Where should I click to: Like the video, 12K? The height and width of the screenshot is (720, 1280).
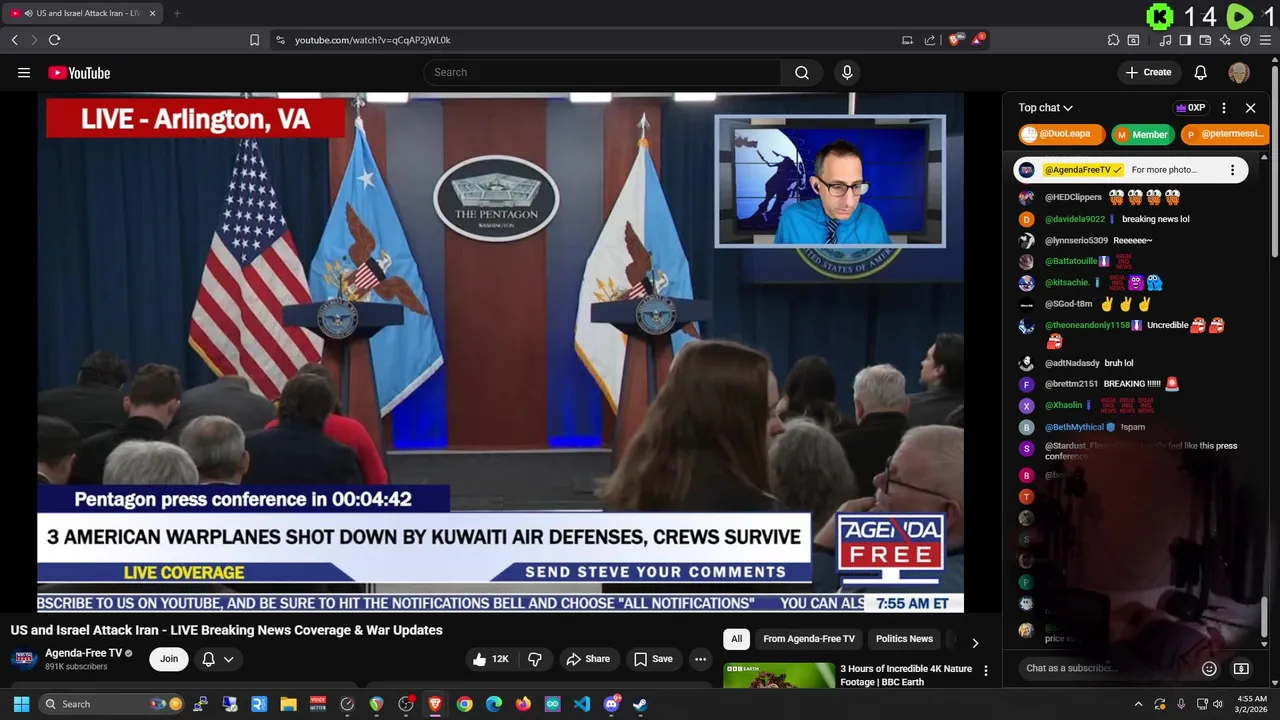490,659
